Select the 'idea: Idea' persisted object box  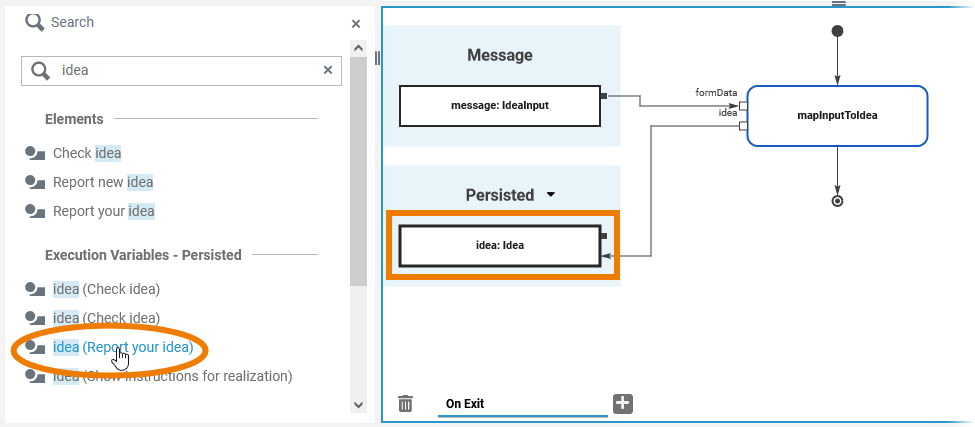(x=499, y=245)
